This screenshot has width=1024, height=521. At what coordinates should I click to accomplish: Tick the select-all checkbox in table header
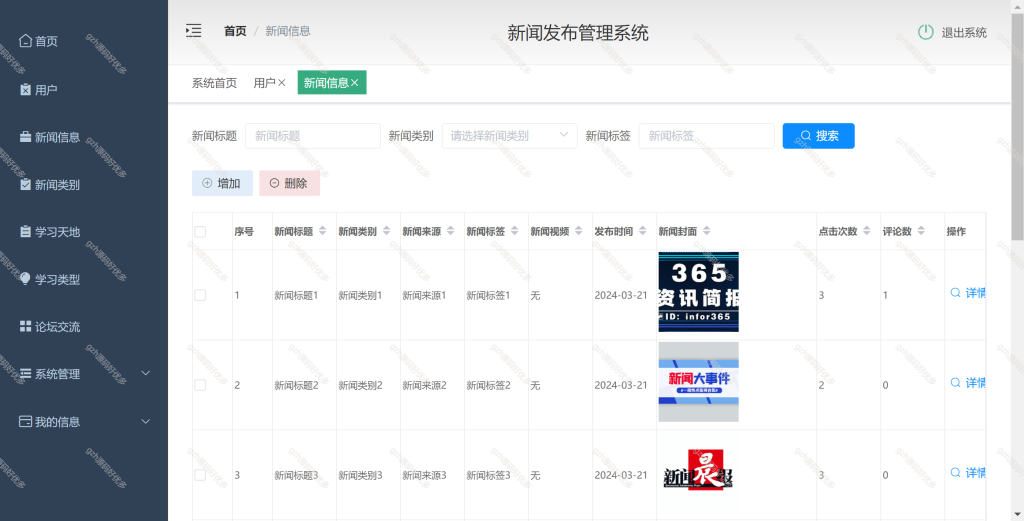pos(200,231)
